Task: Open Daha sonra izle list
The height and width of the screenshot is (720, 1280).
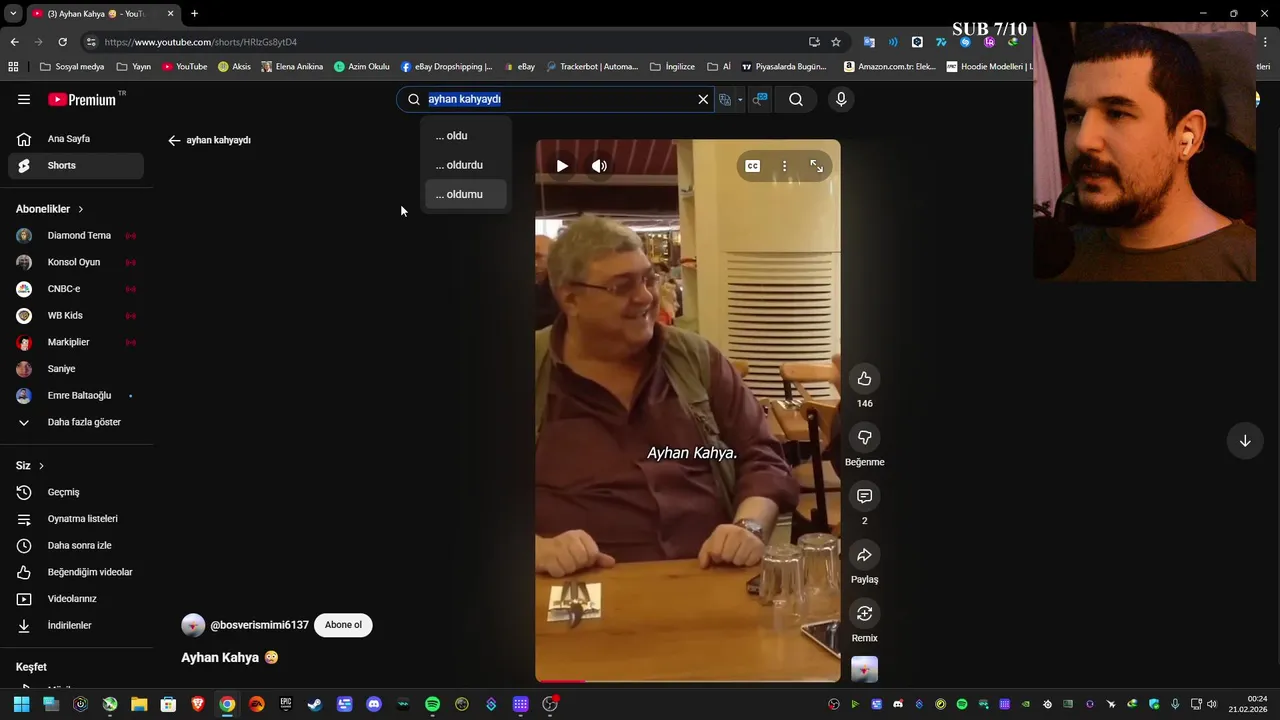Action: [x=76, y=545]
